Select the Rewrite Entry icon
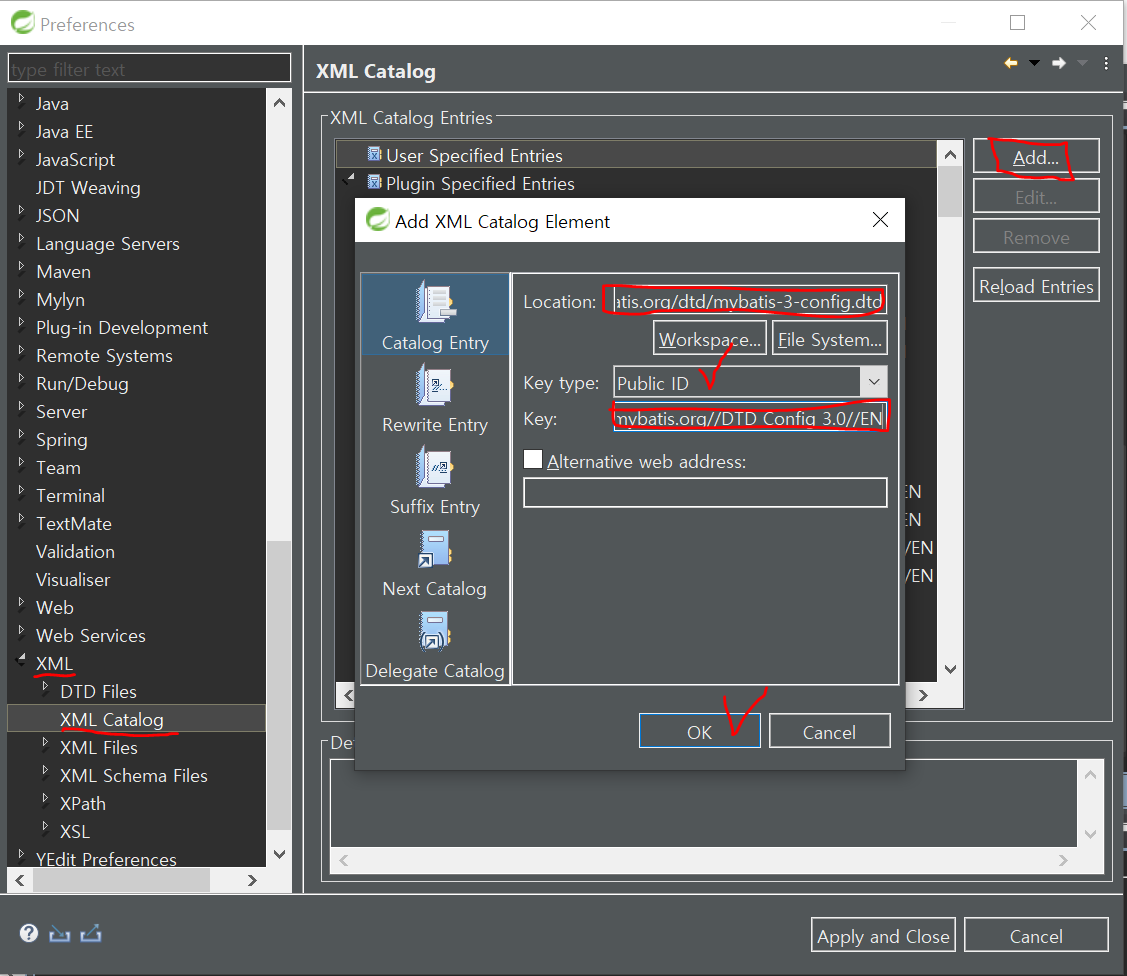The height and width of the screenshot is (976, 1127). pyautogui.click(x=434, y=385)
